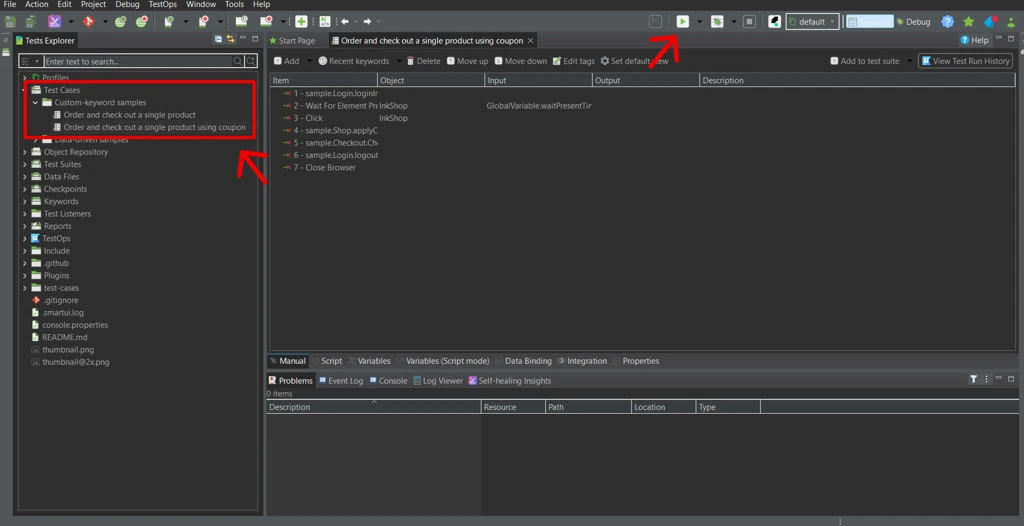Expand the Object Repository folder
Viewport: 1024px width, 526px height.
25,152
